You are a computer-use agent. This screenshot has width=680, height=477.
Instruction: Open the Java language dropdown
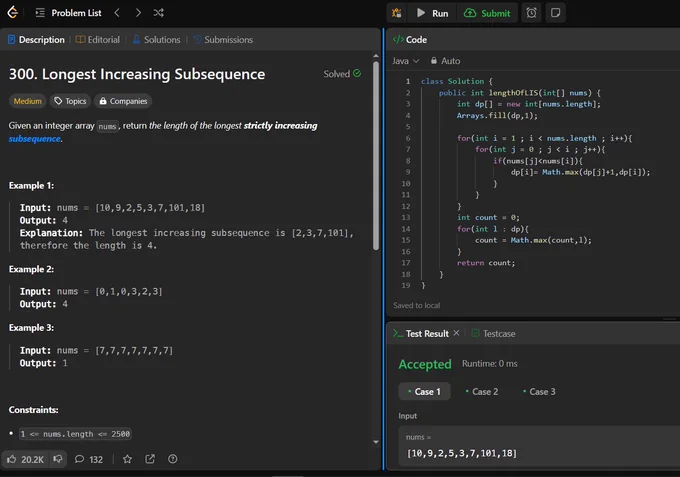tap(405, 61)
